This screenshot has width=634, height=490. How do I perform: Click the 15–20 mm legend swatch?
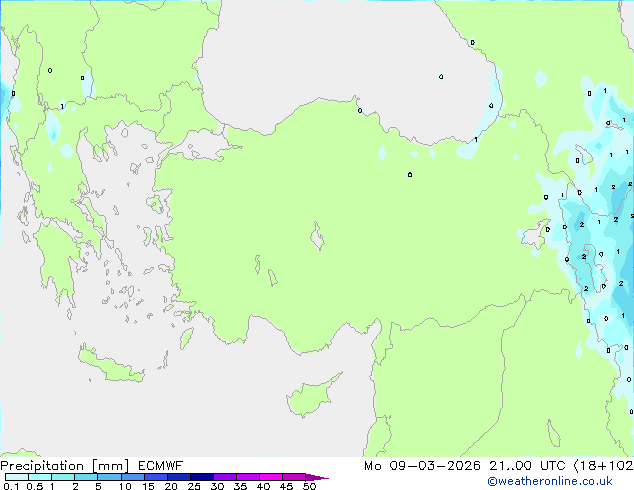[x=156, y=477]
